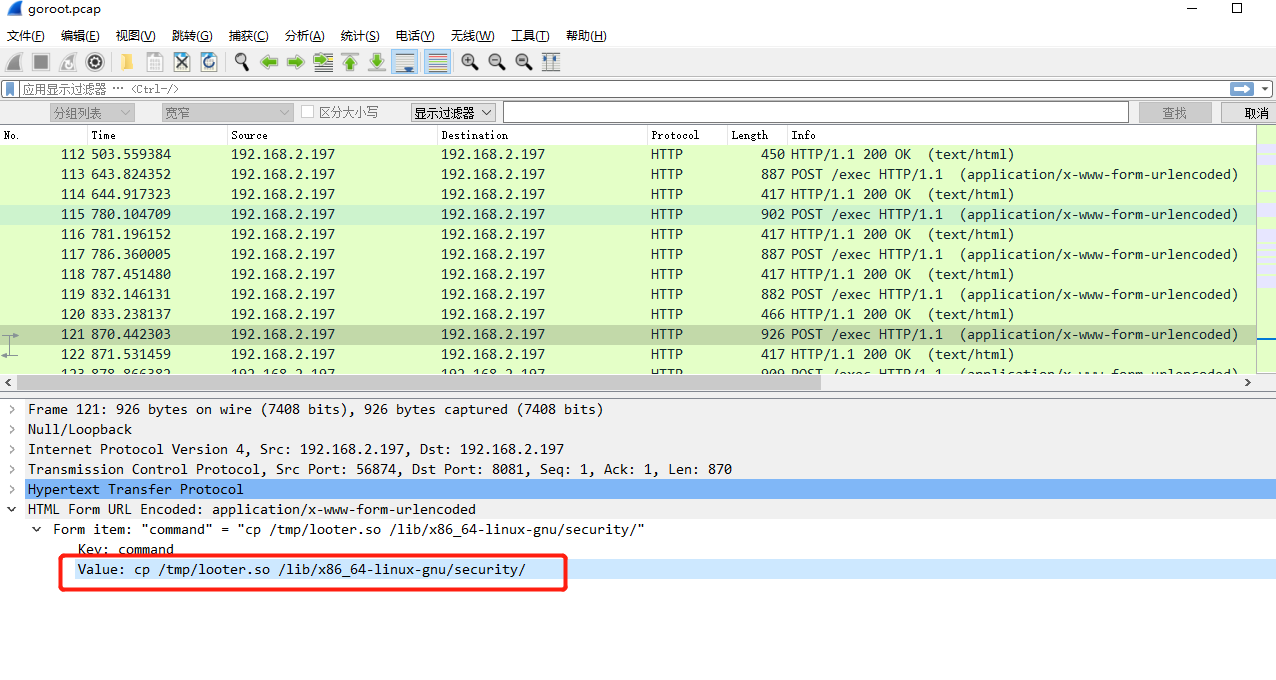1276x680 pixels.
Task: Click the save capture file icon
Action: point(155,62)
